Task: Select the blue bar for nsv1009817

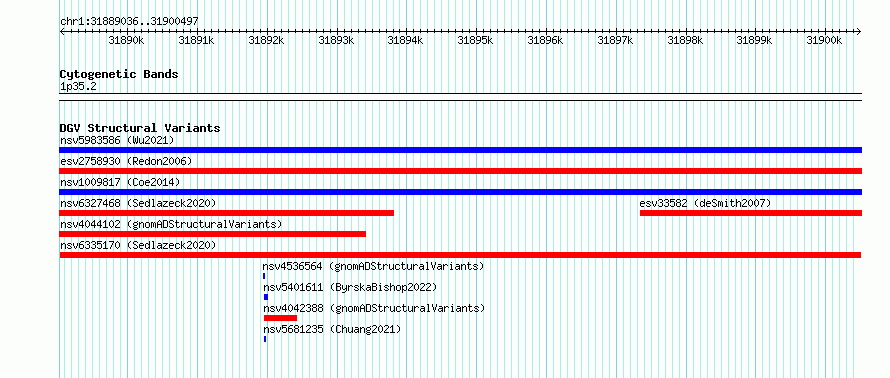Action: pyautogui.click(x=460, y=192)
